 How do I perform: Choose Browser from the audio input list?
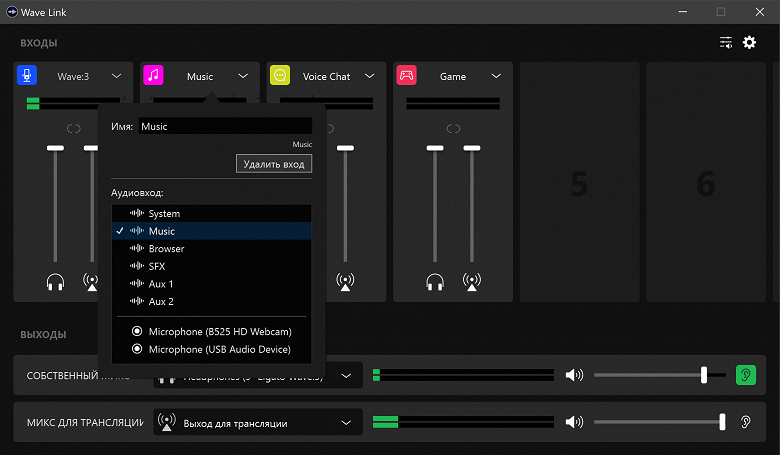pyautogui.click(x=166, y=248)
